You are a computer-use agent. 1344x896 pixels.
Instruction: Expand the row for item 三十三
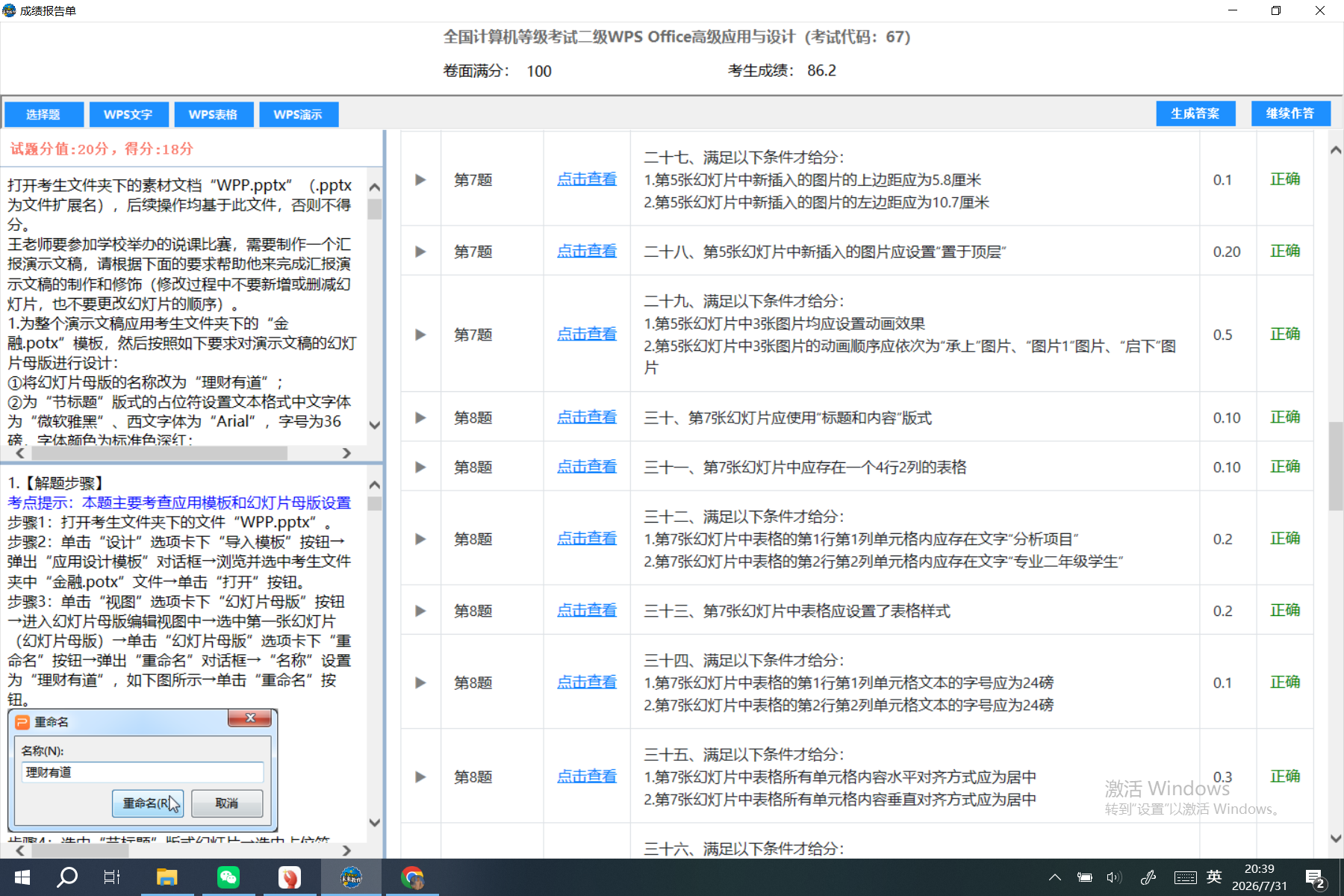point(420,611)
